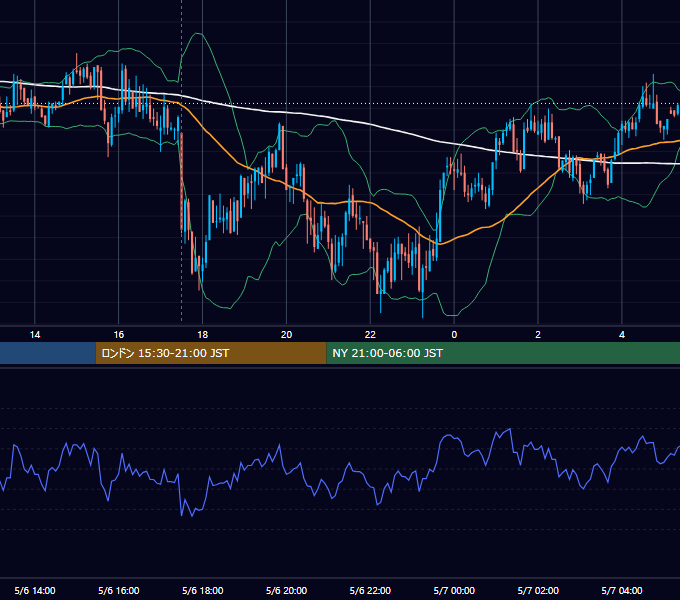Click the '16' hour label on price chart axis
This screenshot has width=680, height=600.
click(118, 335)
